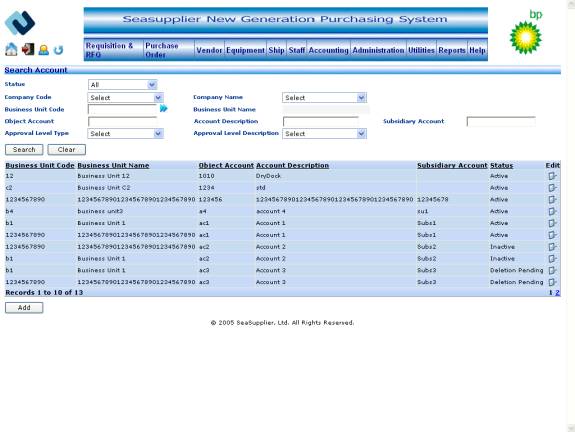
Task: Click the Clear button
Action: click(x=66, y=150)
